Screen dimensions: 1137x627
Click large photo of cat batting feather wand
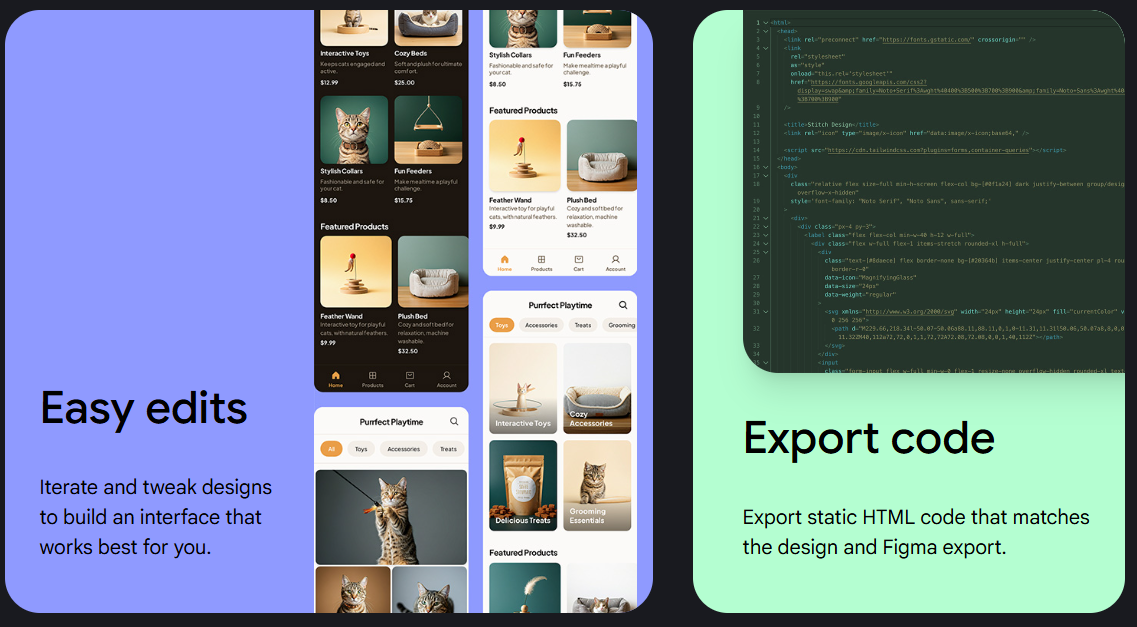click(x=391, y=517)
